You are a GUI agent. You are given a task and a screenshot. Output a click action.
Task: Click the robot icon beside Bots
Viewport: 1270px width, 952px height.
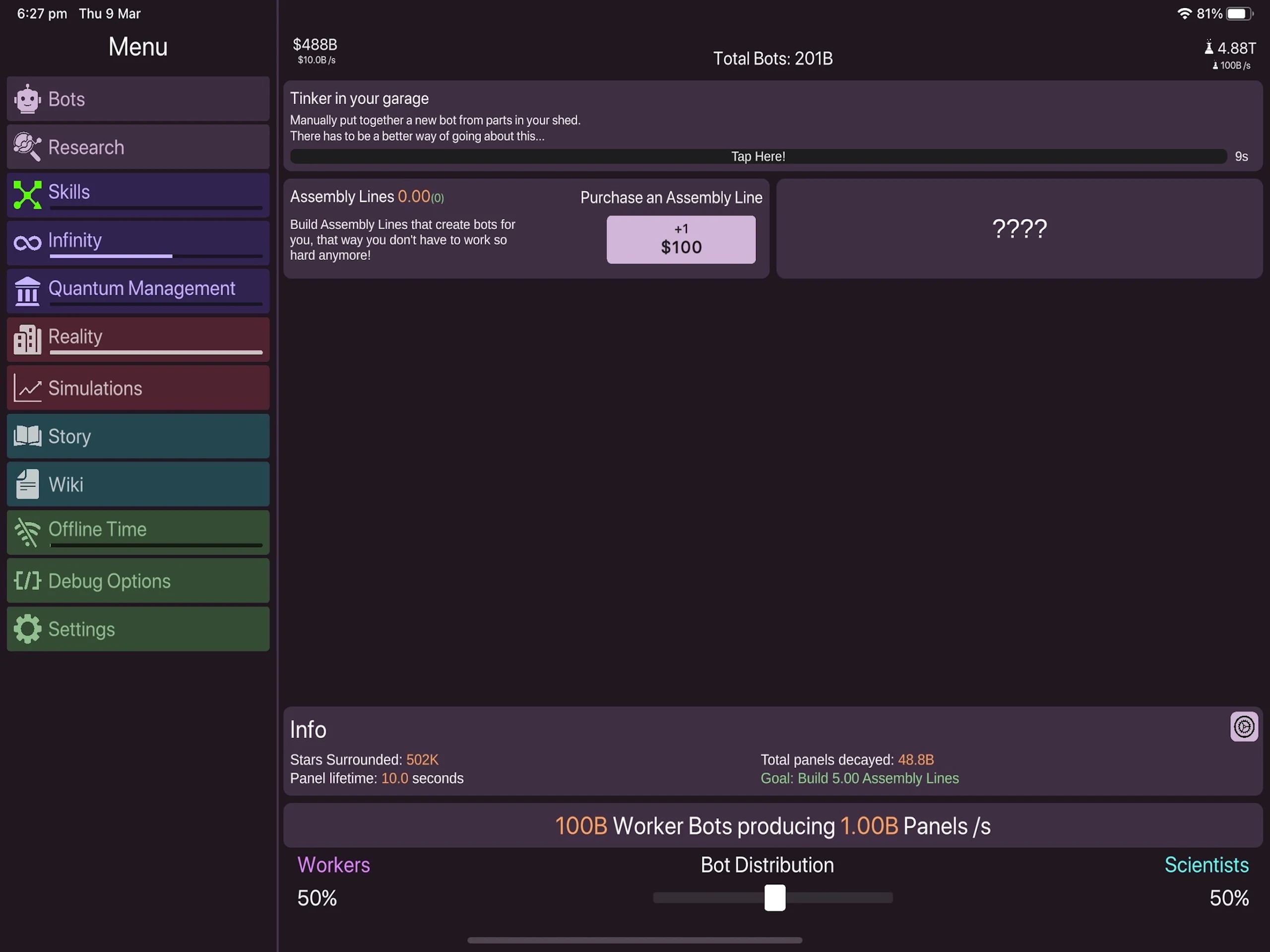[x=27, y=99]
